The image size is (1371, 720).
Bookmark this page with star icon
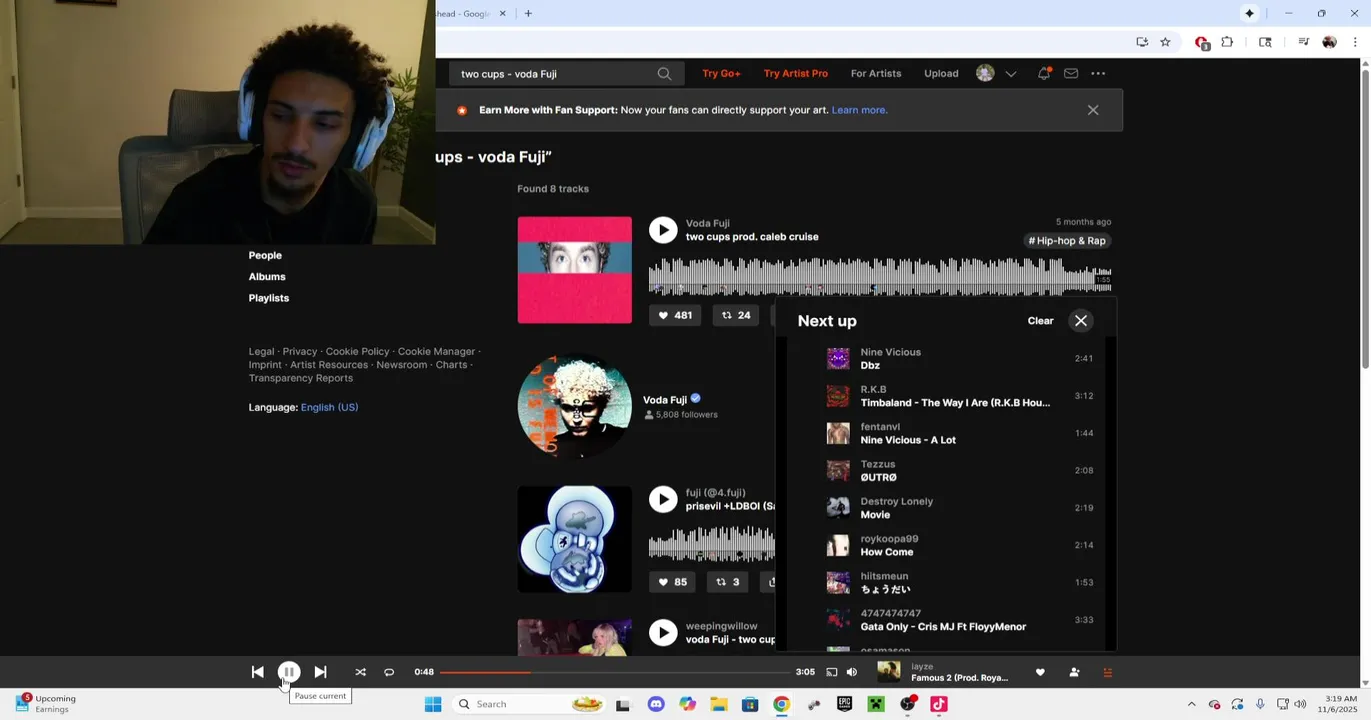coord(1165,42)
